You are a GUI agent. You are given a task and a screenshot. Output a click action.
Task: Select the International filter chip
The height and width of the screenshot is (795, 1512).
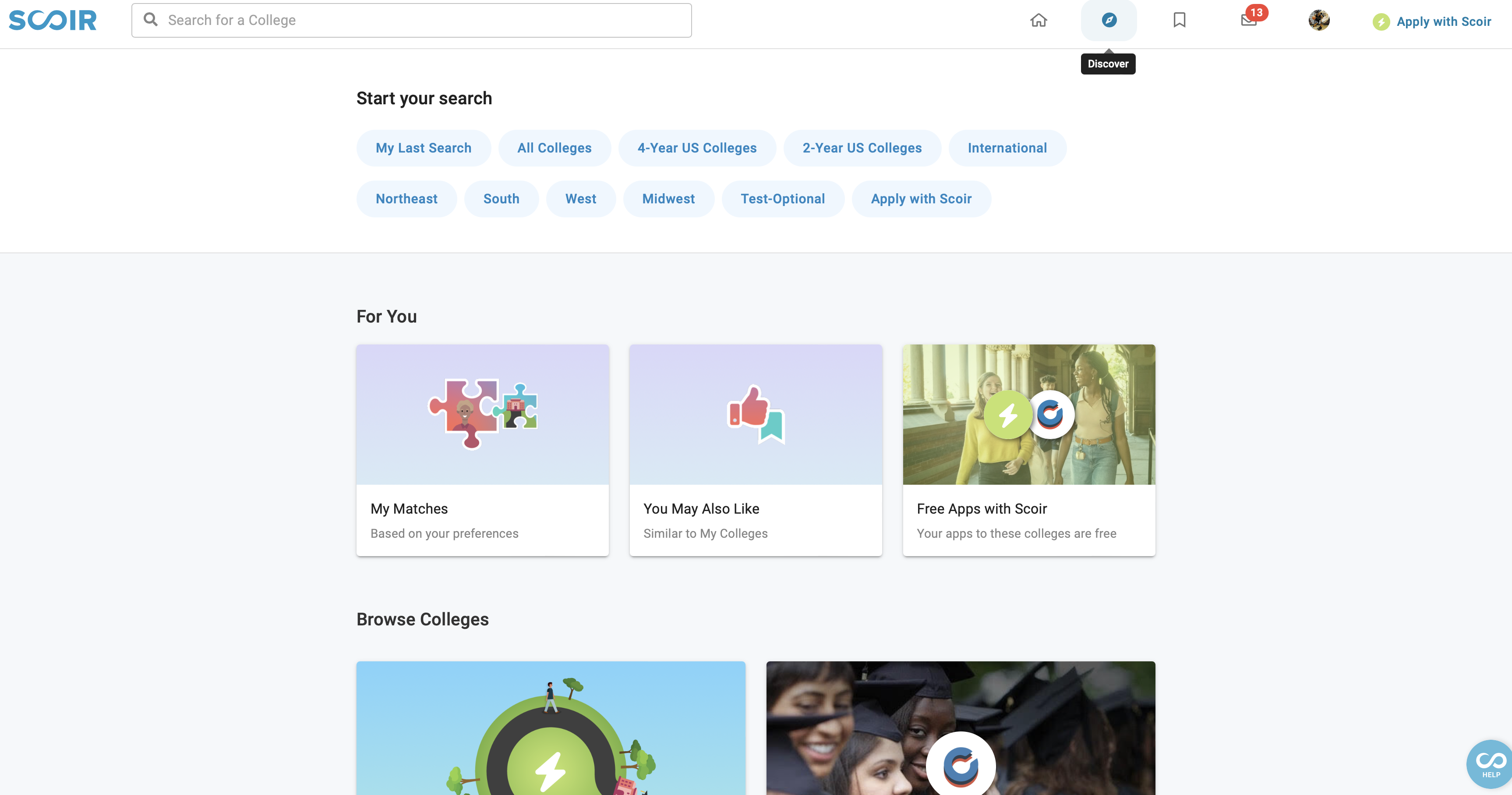coord(1007,148)
